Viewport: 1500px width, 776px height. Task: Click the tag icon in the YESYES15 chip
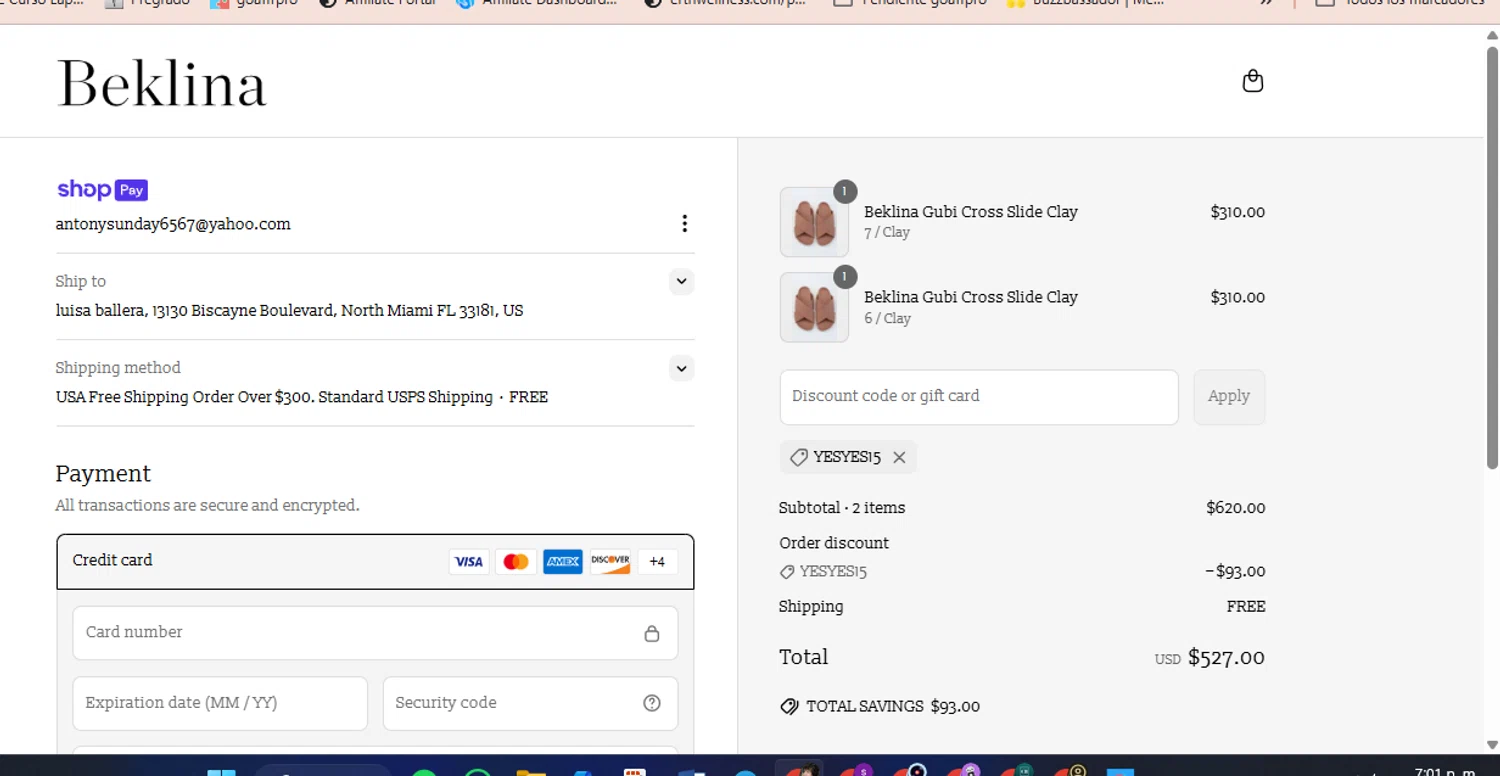pos(798,457)
